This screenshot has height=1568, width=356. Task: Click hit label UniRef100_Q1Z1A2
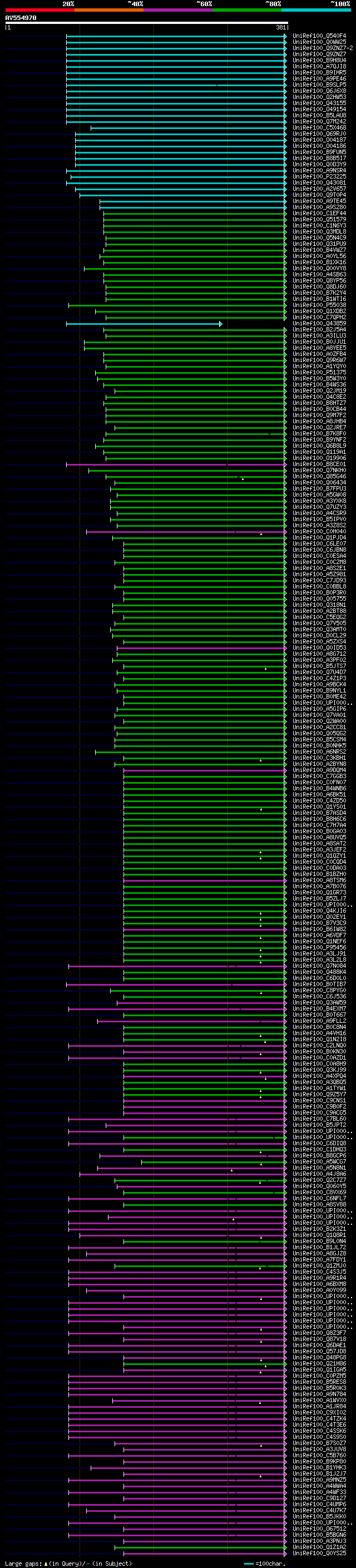coord(319,1547)
